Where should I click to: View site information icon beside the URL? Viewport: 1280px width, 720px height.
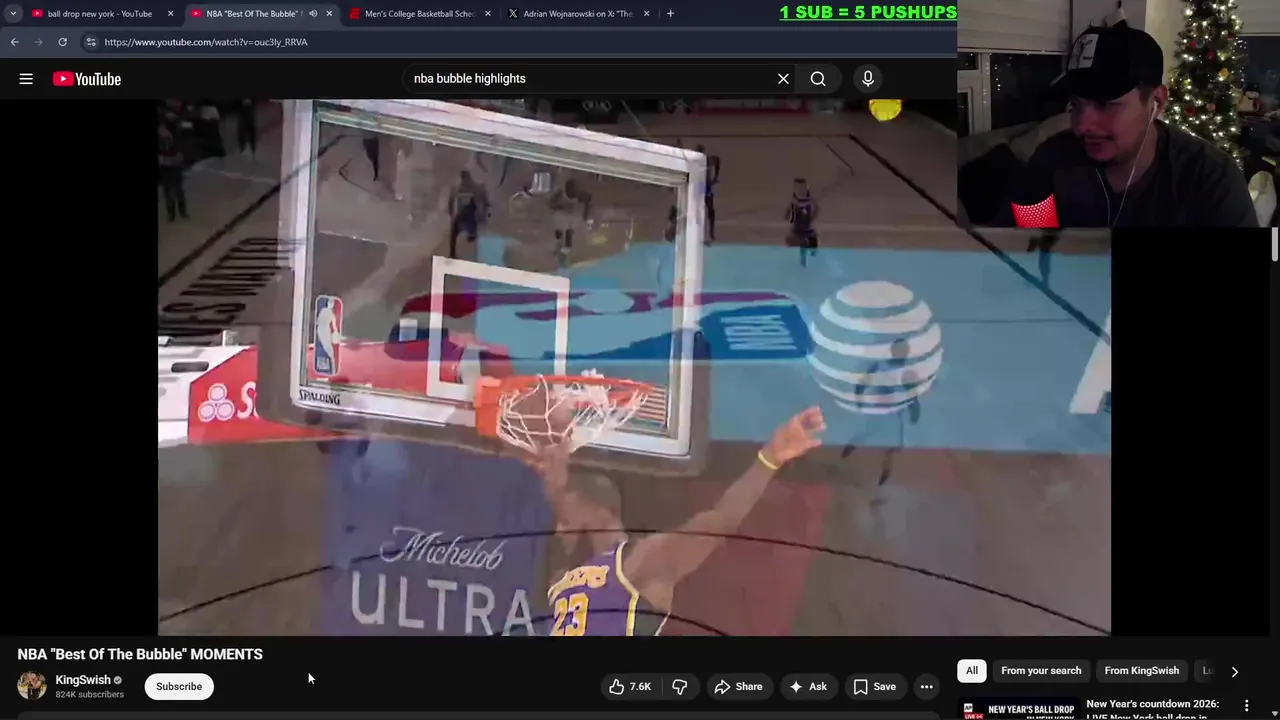click(x=91, y=42)
